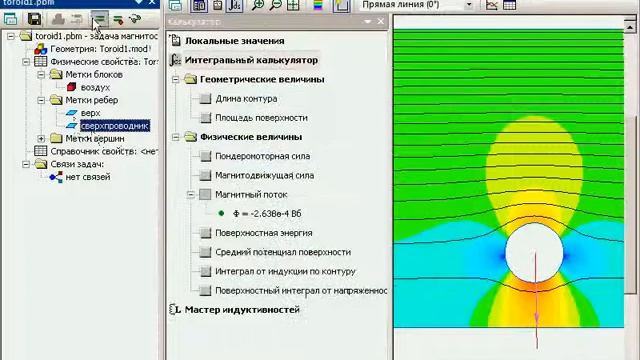
Task: Open the table view icon
Action: point(509,5)
